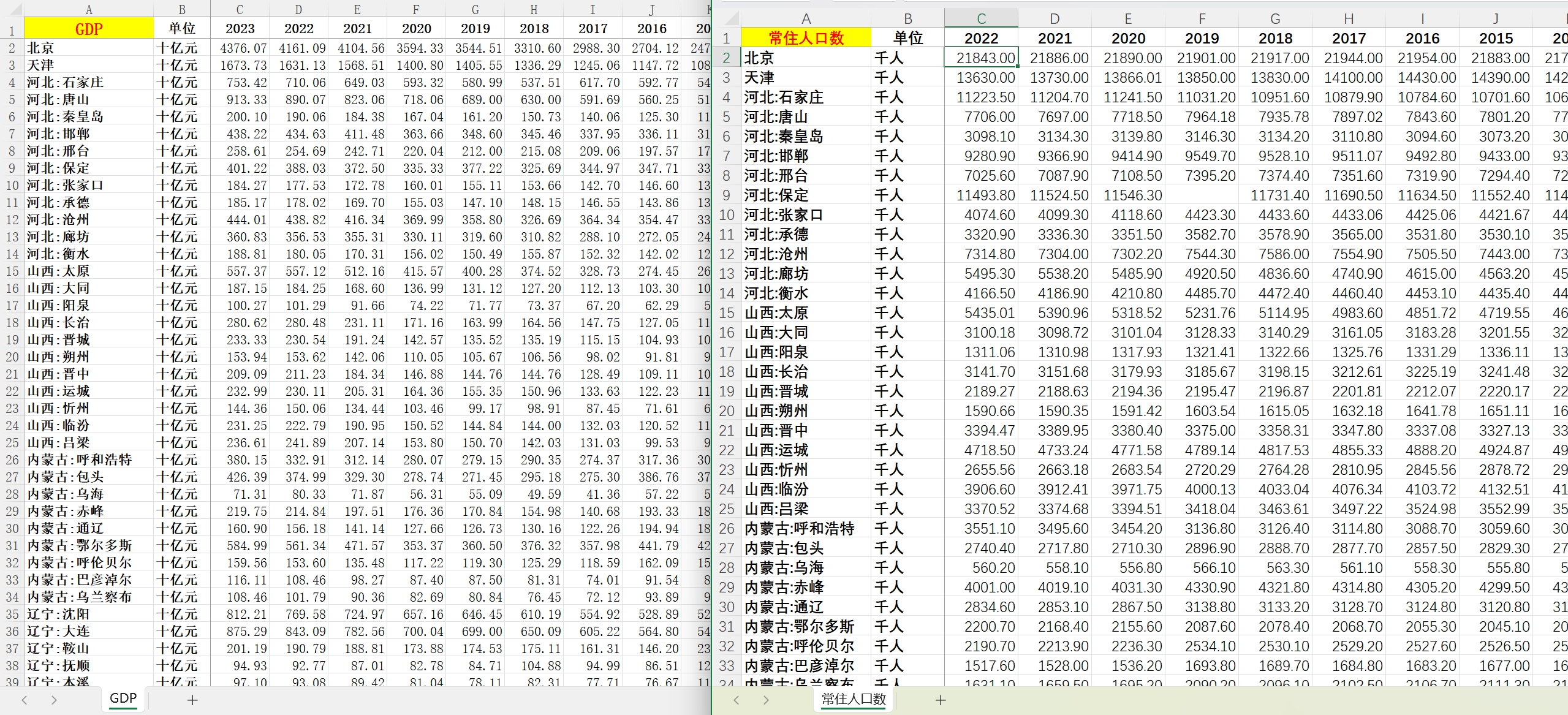Click previous-sheet arrow in population workbook
Screen dimensions: 1568x715
pos(737,700)
